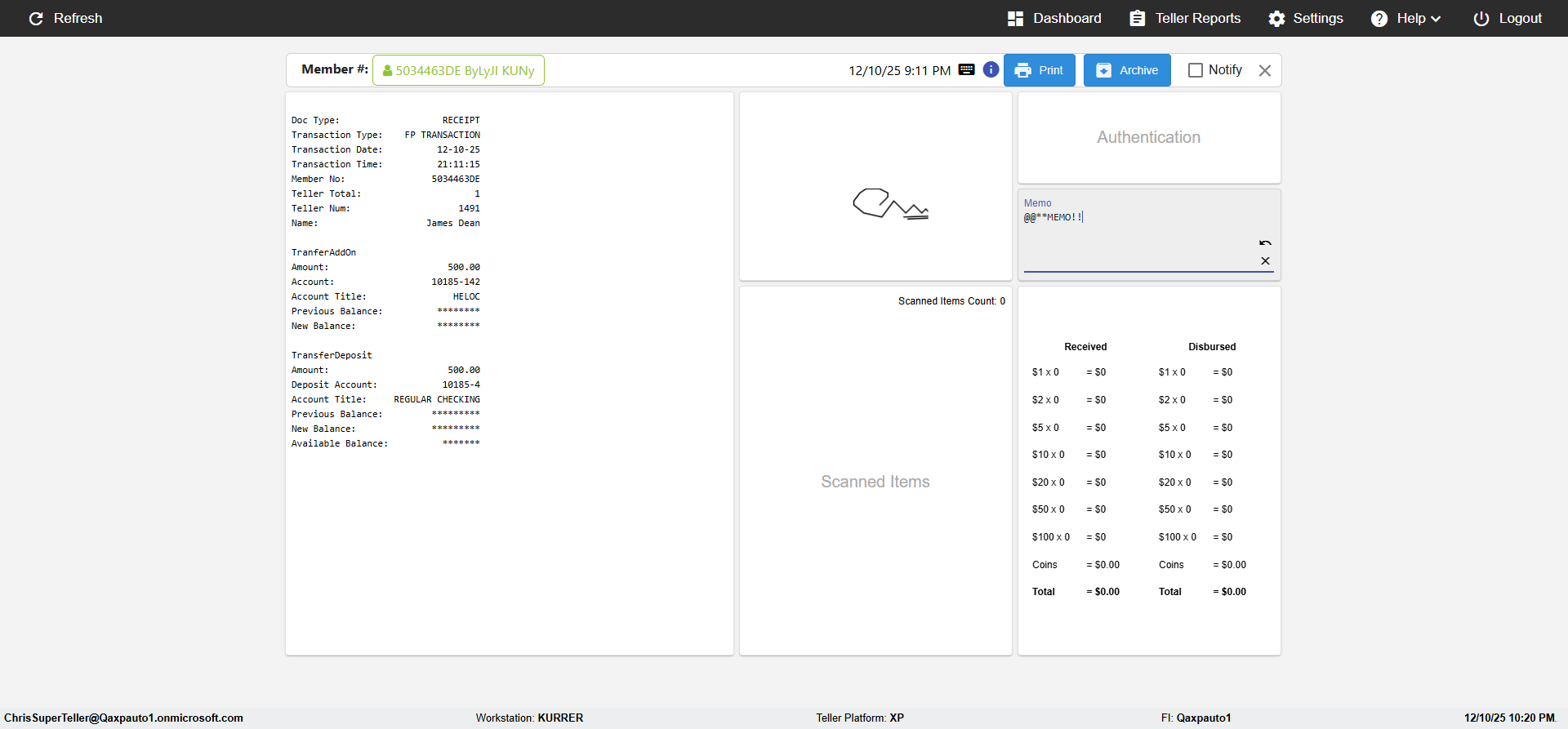The height and width of the screenshot is (729, 1568).
Task: Click the member person icon in tag
Action: [387, 70]
